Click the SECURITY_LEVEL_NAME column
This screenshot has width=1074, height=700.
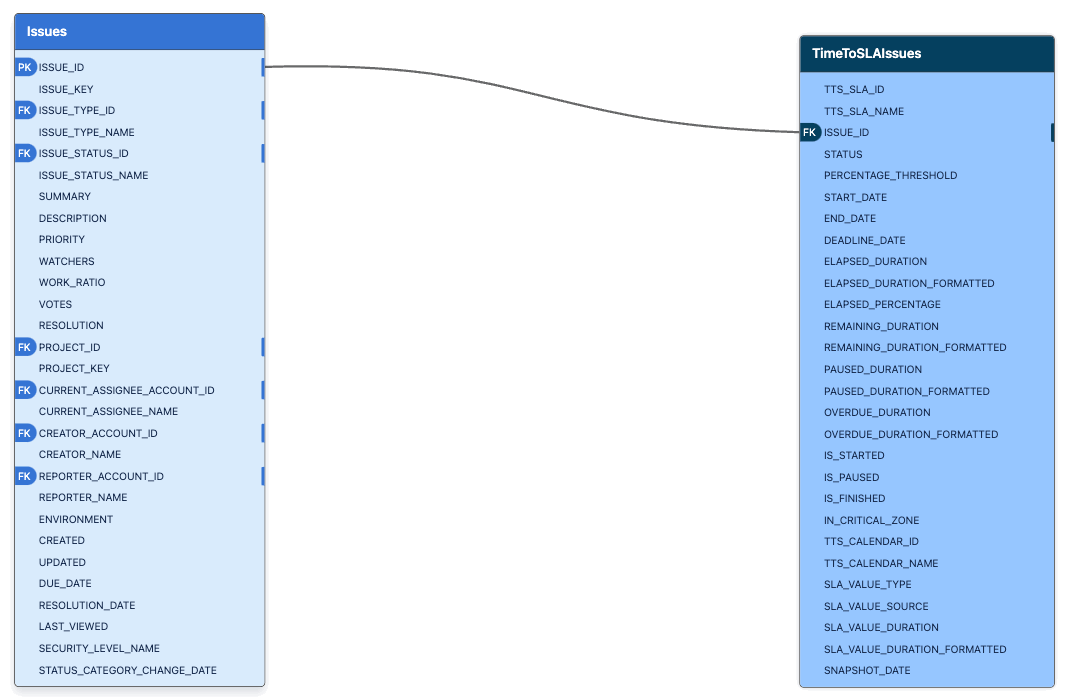coord(99,648)
